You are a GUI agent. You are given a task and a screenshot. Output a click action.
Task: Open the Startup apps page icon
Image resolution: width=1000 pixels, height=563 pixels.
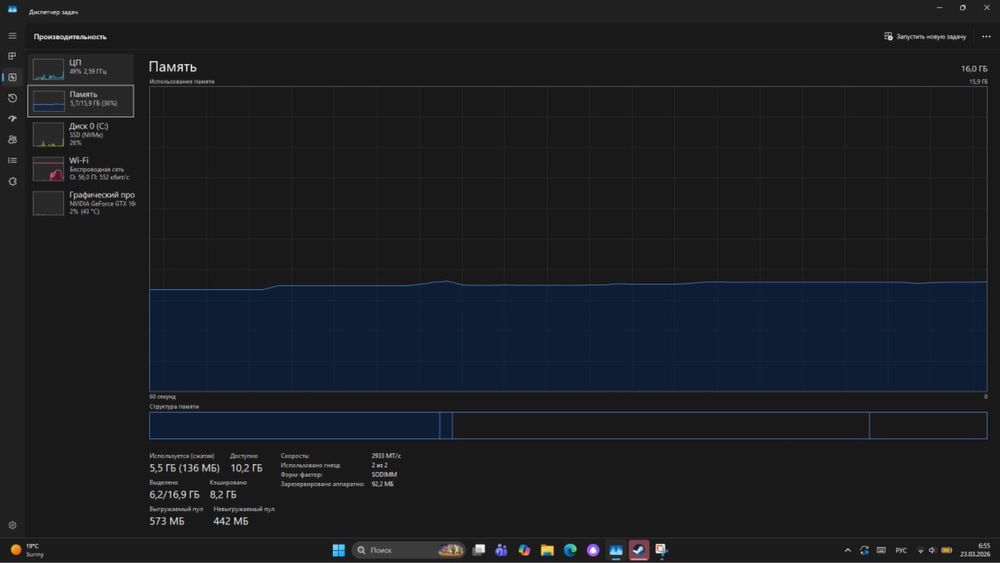click(12, 119)
